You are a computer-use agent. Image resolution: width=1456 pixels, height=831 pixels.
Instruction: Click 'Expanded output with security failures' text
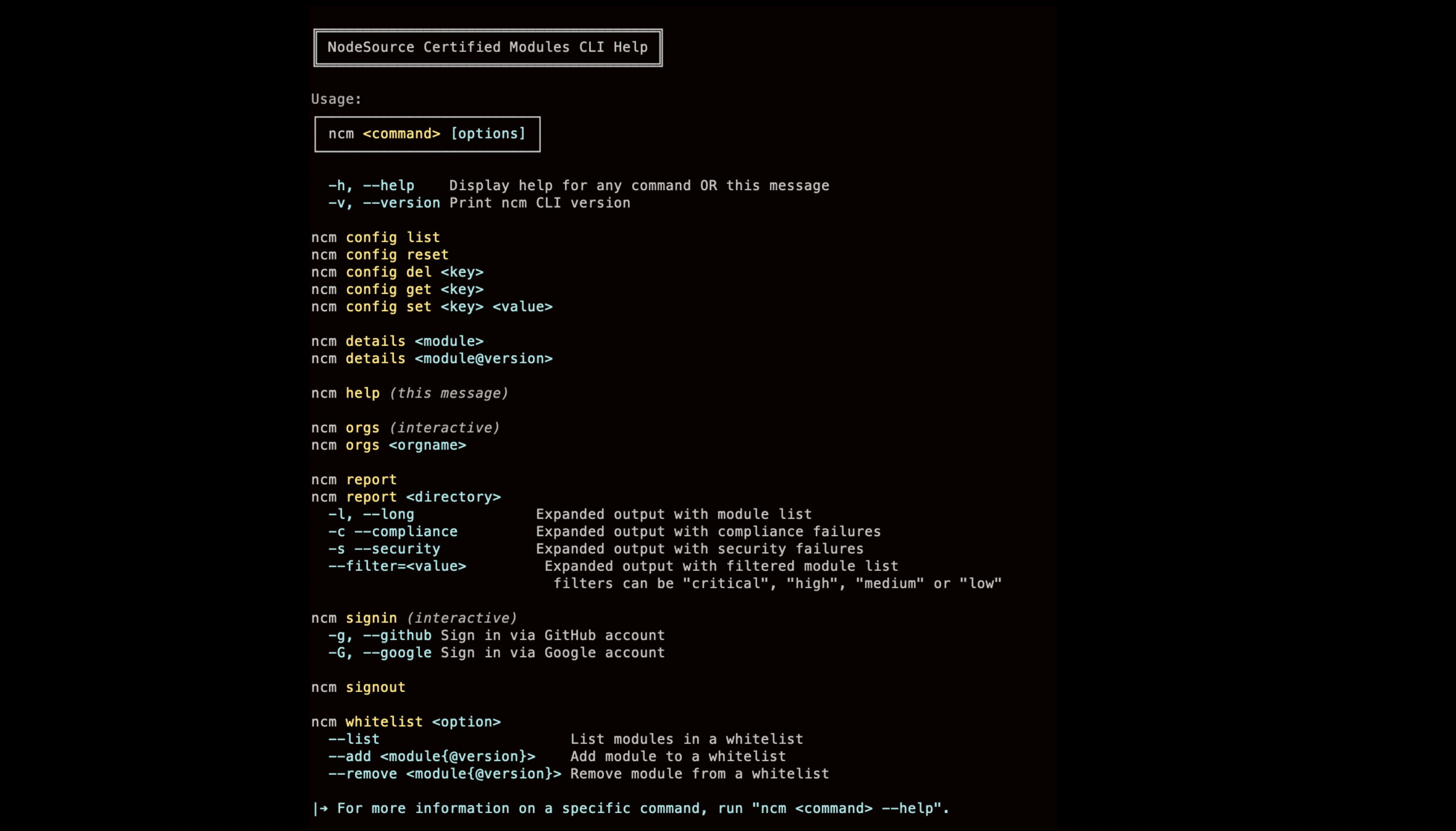tap(699, 549)
